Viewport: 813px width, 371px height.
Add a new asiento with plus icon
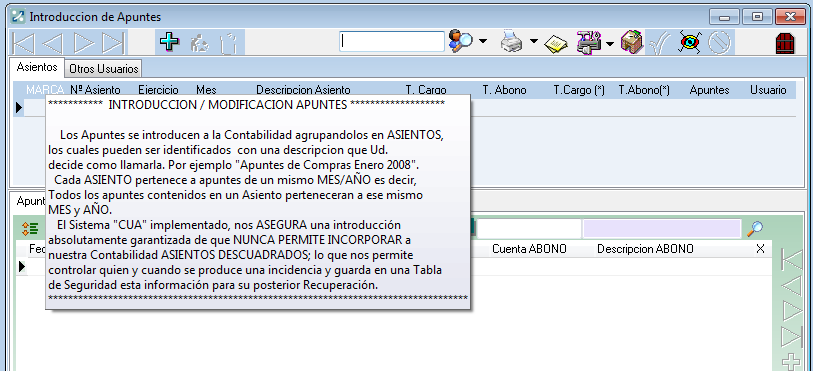pos(170,42)
